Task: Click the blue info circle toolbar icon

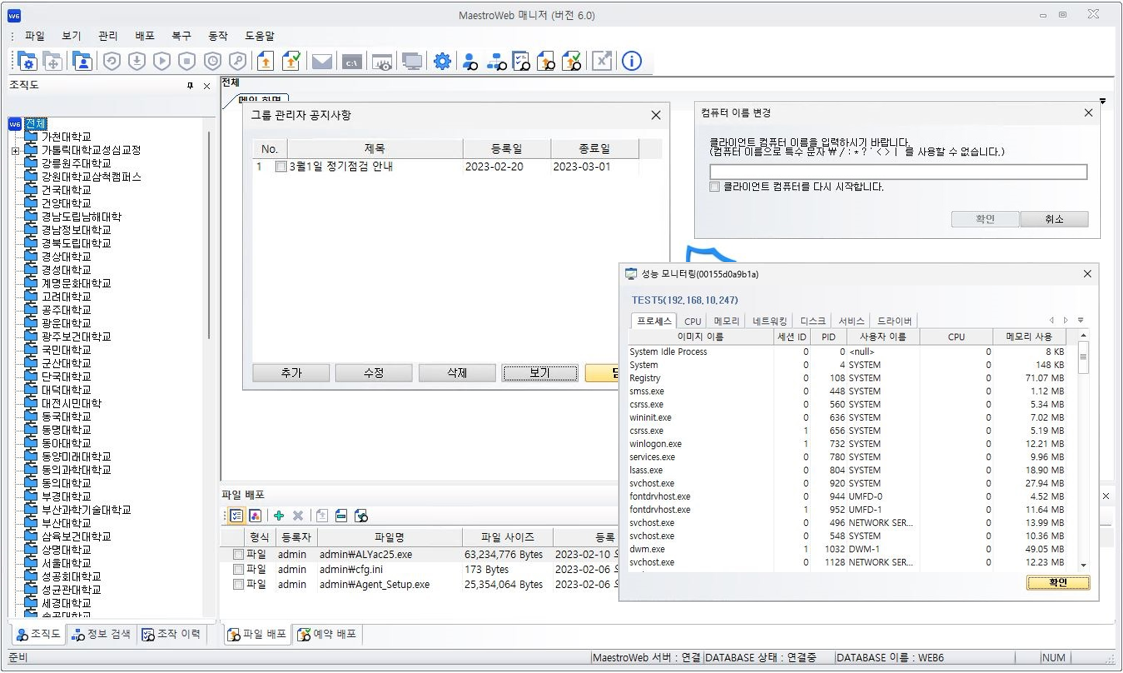Action: coord(632,61)
